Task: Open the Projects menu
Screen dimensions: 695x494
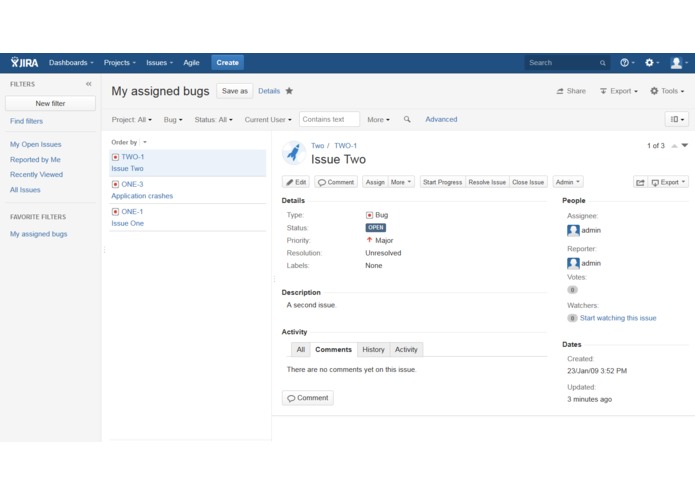Action: click(x=120, y=62)
